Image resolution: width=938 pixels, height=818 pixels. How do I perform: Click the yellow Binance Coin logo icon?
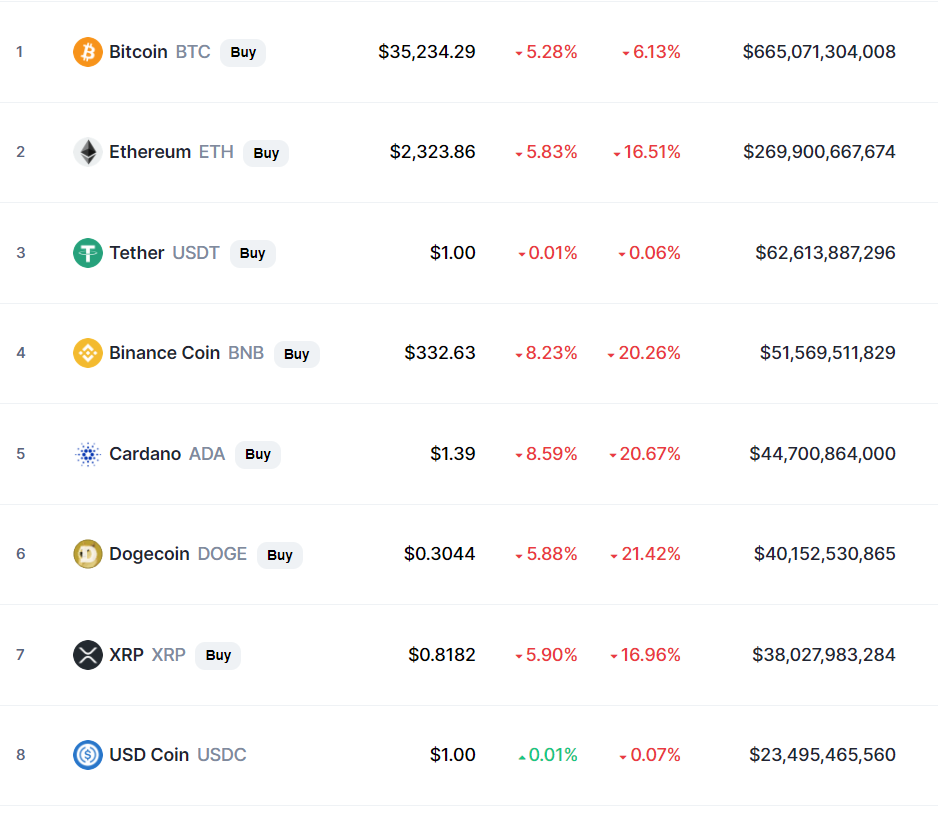tap(88, 353)
